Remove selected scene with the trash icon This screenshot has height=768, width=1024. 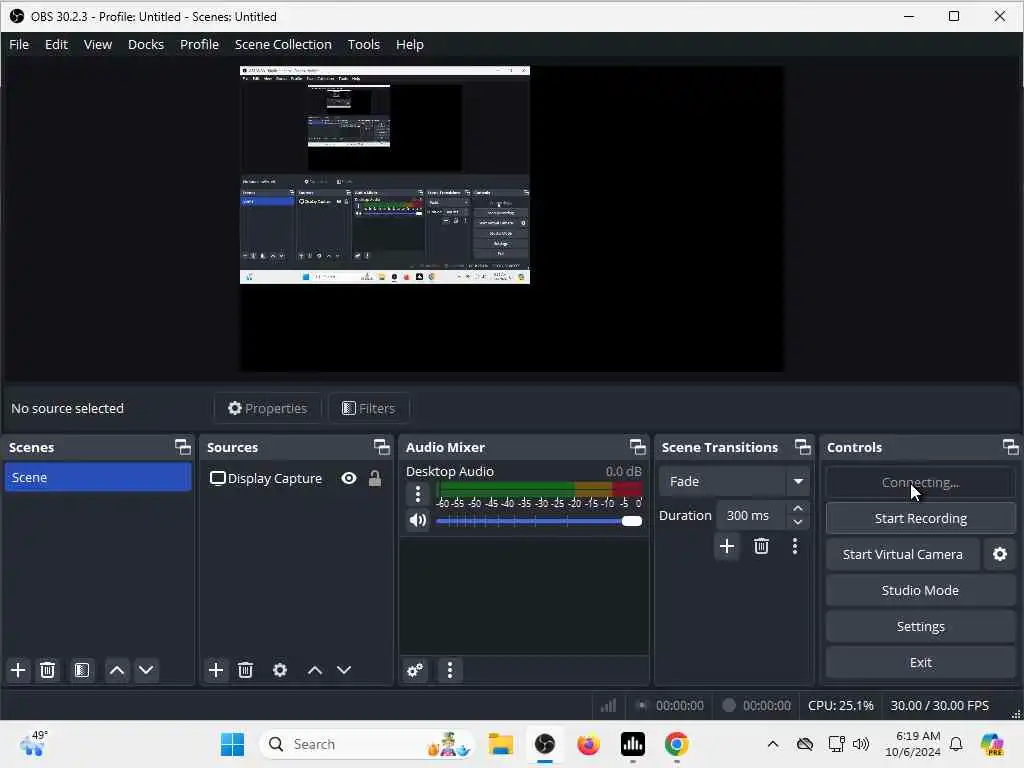click(x=48, y=670)
